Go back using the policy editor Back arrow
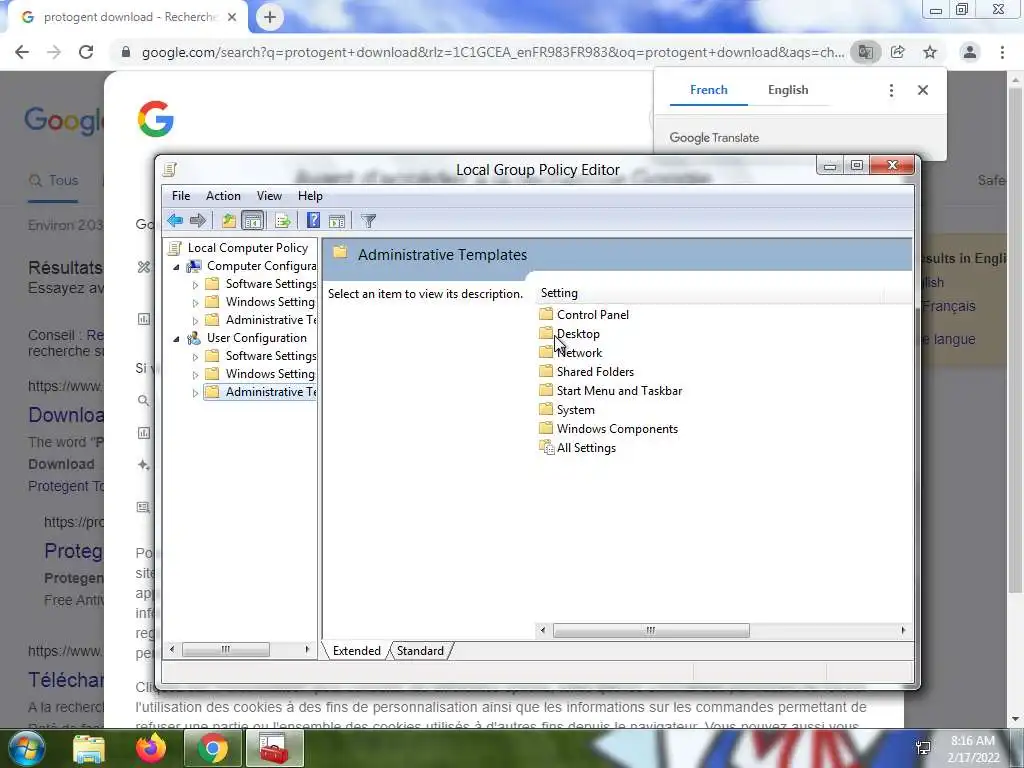 click(x=174, y=221)
